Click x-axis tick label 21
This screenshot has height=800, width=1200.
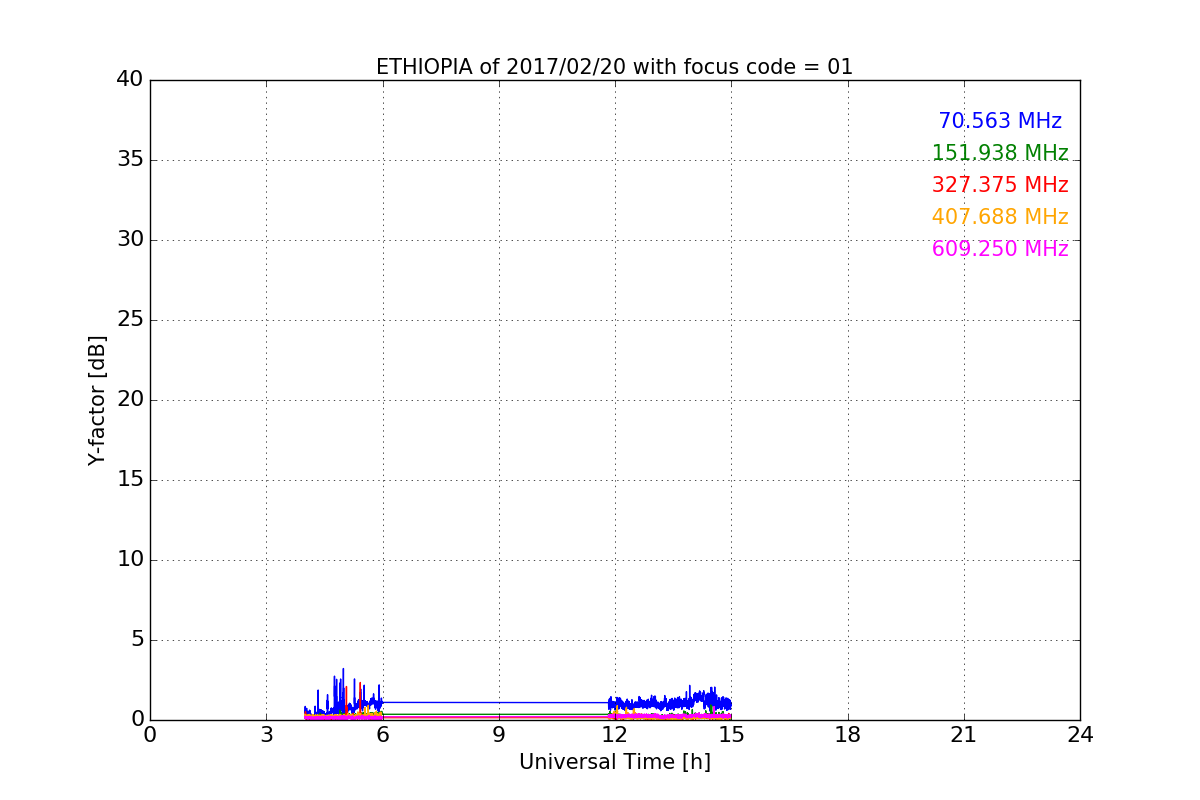pyautogui.click(x=964, y=735)
